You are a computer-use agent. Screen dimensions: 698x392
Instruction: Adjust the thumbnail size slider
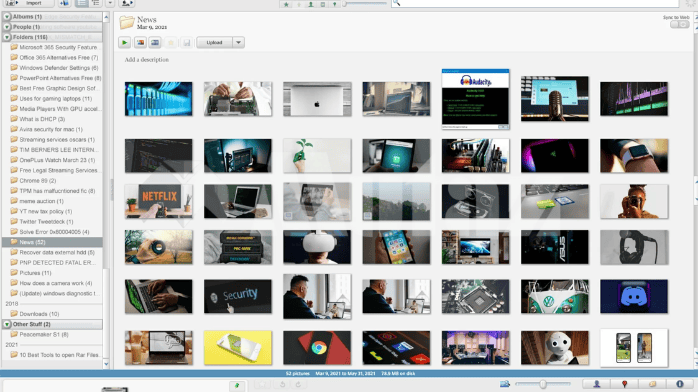pyautogui.click(x=543, y=384)
